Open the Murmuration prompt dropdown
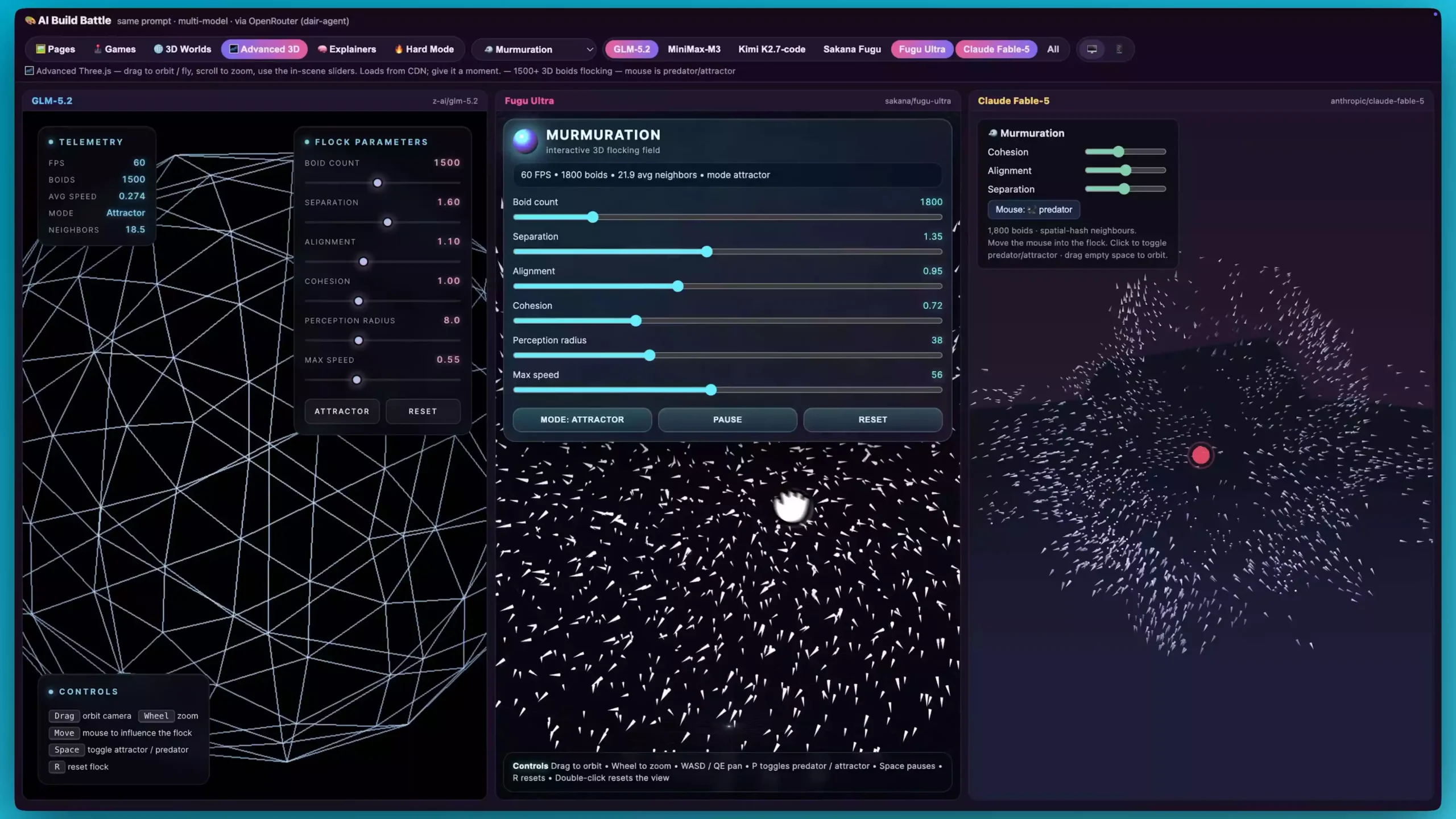Image resolution: width=1456 pixels, height=819 pixels. 537,49
